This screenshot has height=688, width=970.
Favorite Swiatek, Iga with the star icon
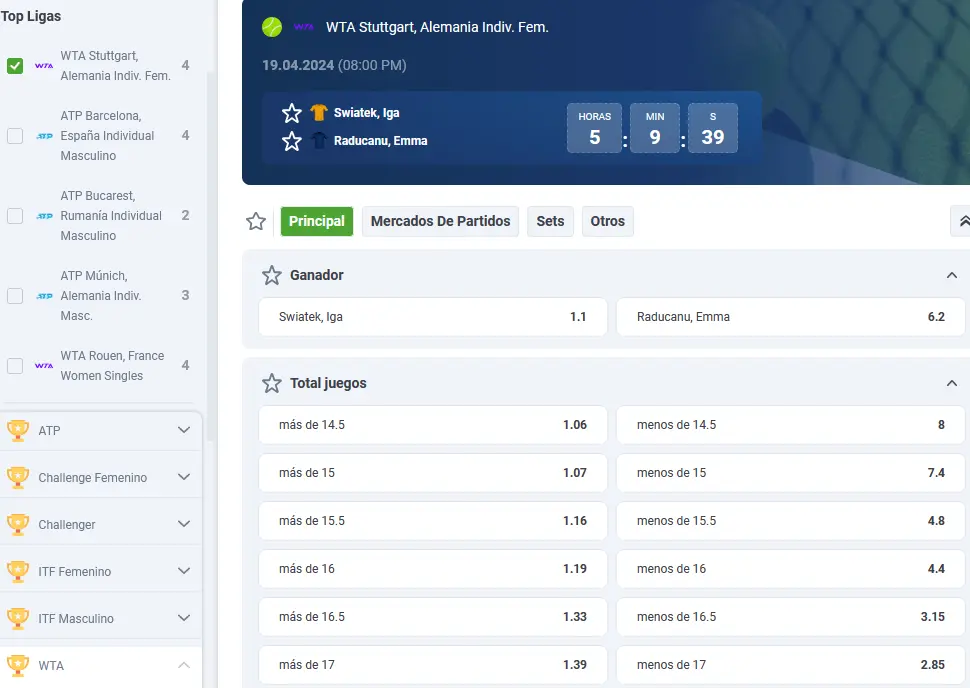pyautogui.click(x=292, y=113)
